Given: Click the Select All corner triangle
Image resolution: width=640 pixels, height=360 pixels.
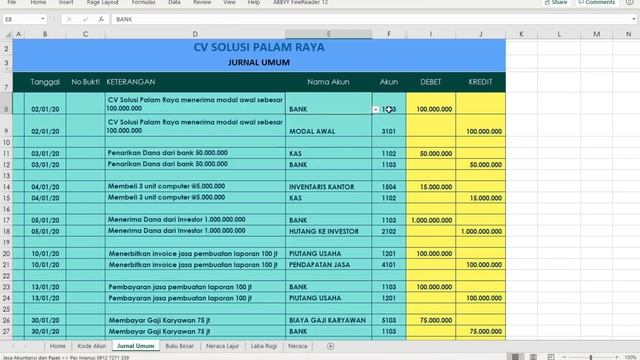Looking at the screenshot, I should [7, 34].
